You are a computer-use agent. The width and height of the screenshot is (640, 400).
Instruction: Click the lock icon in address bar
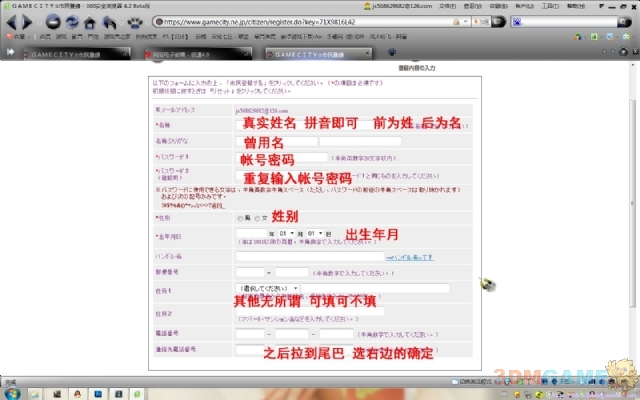pyautogui.click(x=161, y=20)
